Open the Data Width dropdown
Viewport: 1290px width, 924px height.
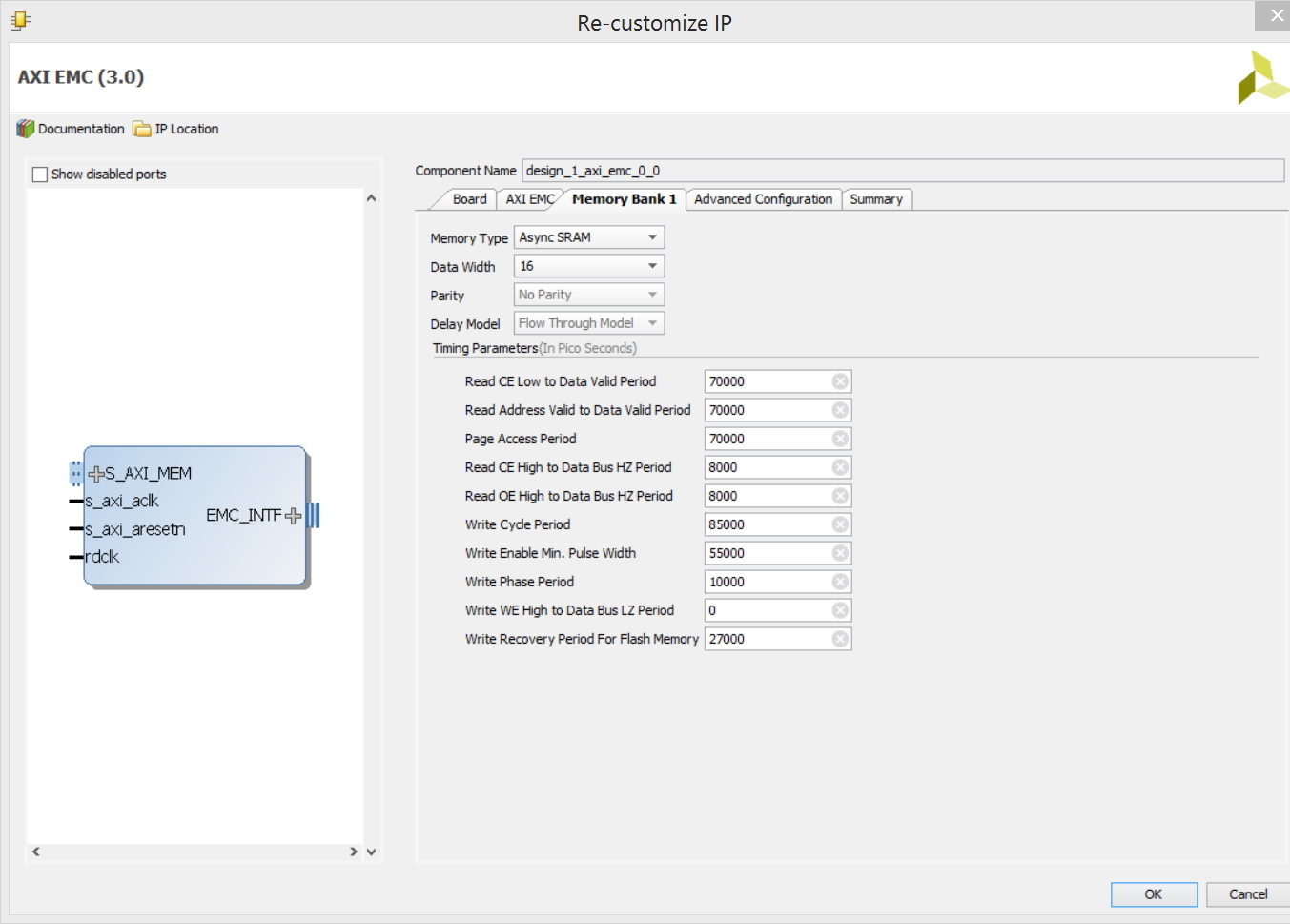[x=589, y=266]
